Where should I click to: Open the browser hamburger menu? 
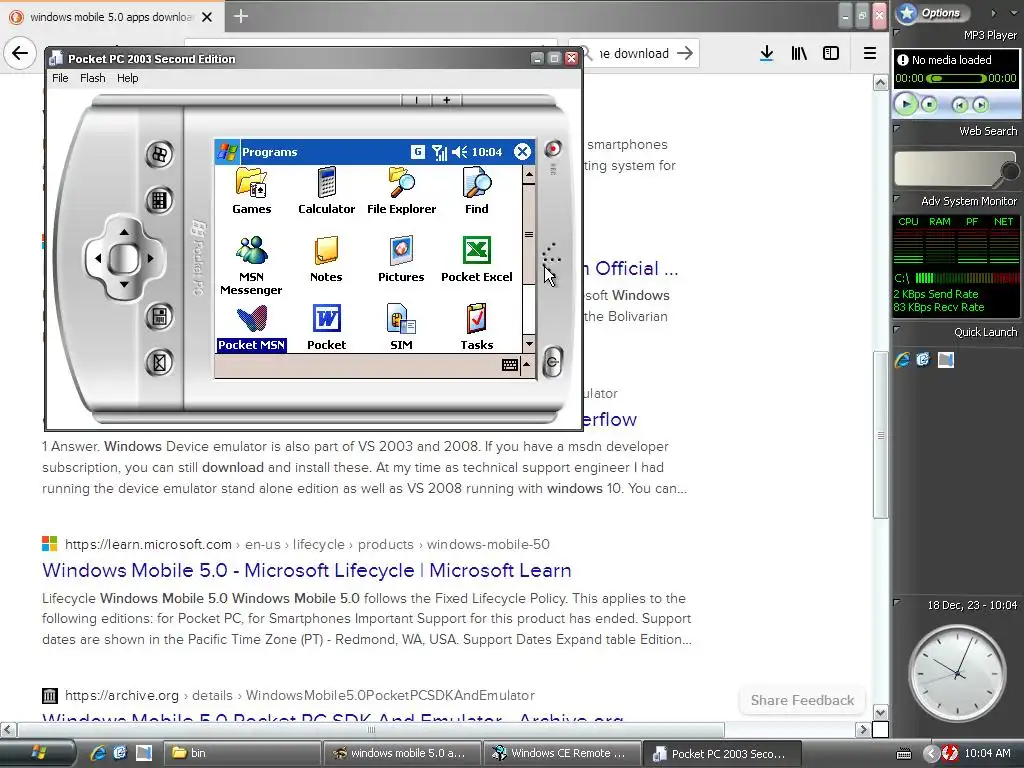870,54
